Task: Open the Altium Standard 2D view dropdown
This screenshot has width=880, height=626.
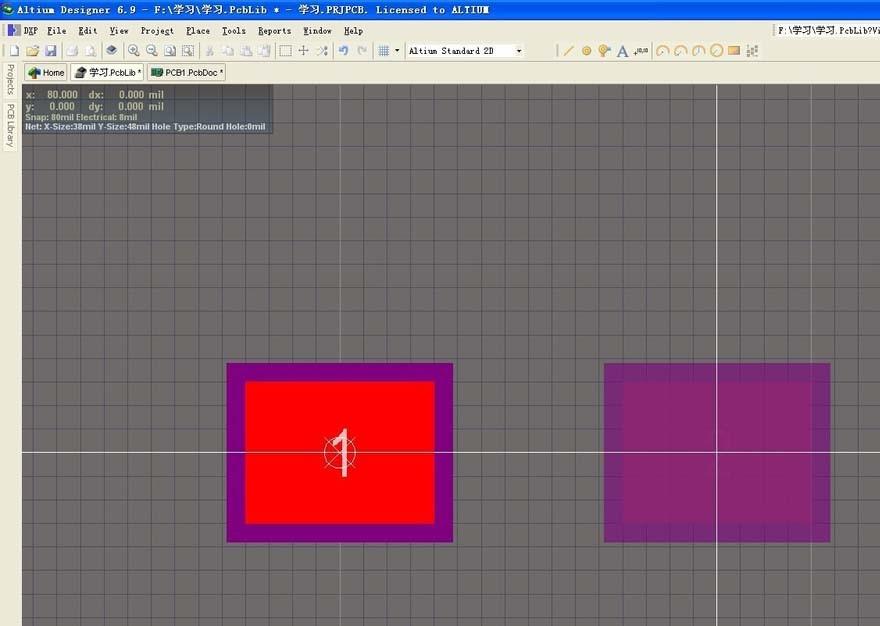Action: [x=519, y=50]
